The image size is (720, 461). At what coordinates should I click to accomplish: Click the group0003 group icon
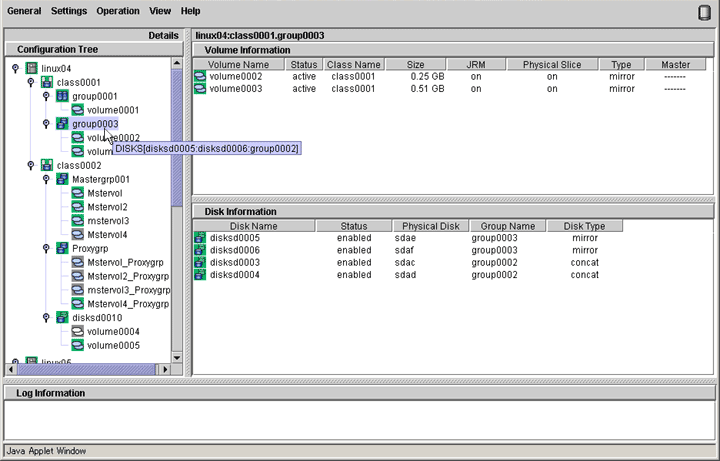[62, 124]
